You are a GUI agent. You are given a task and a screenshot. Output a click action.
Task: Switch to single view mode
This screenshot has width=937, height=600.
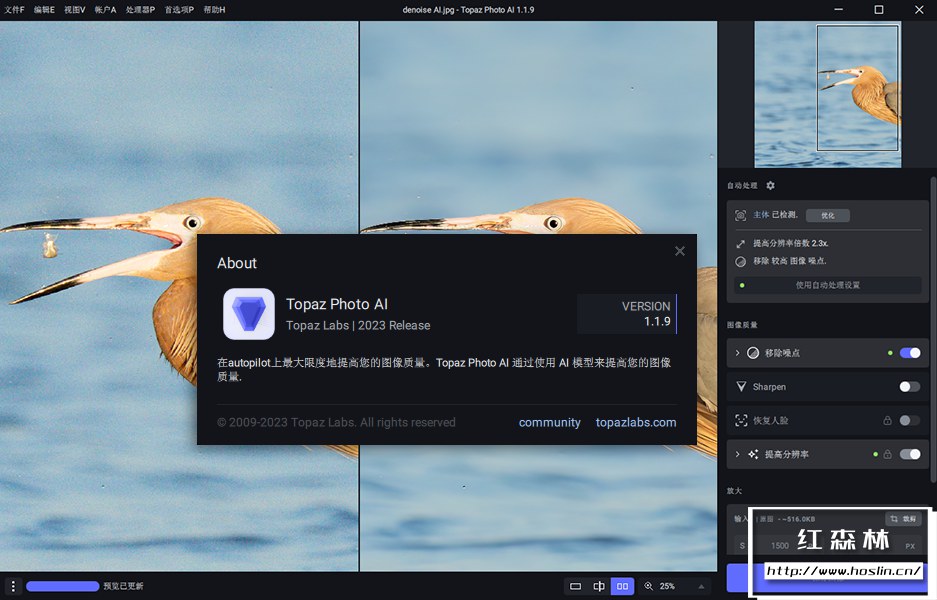click(575, 586)
